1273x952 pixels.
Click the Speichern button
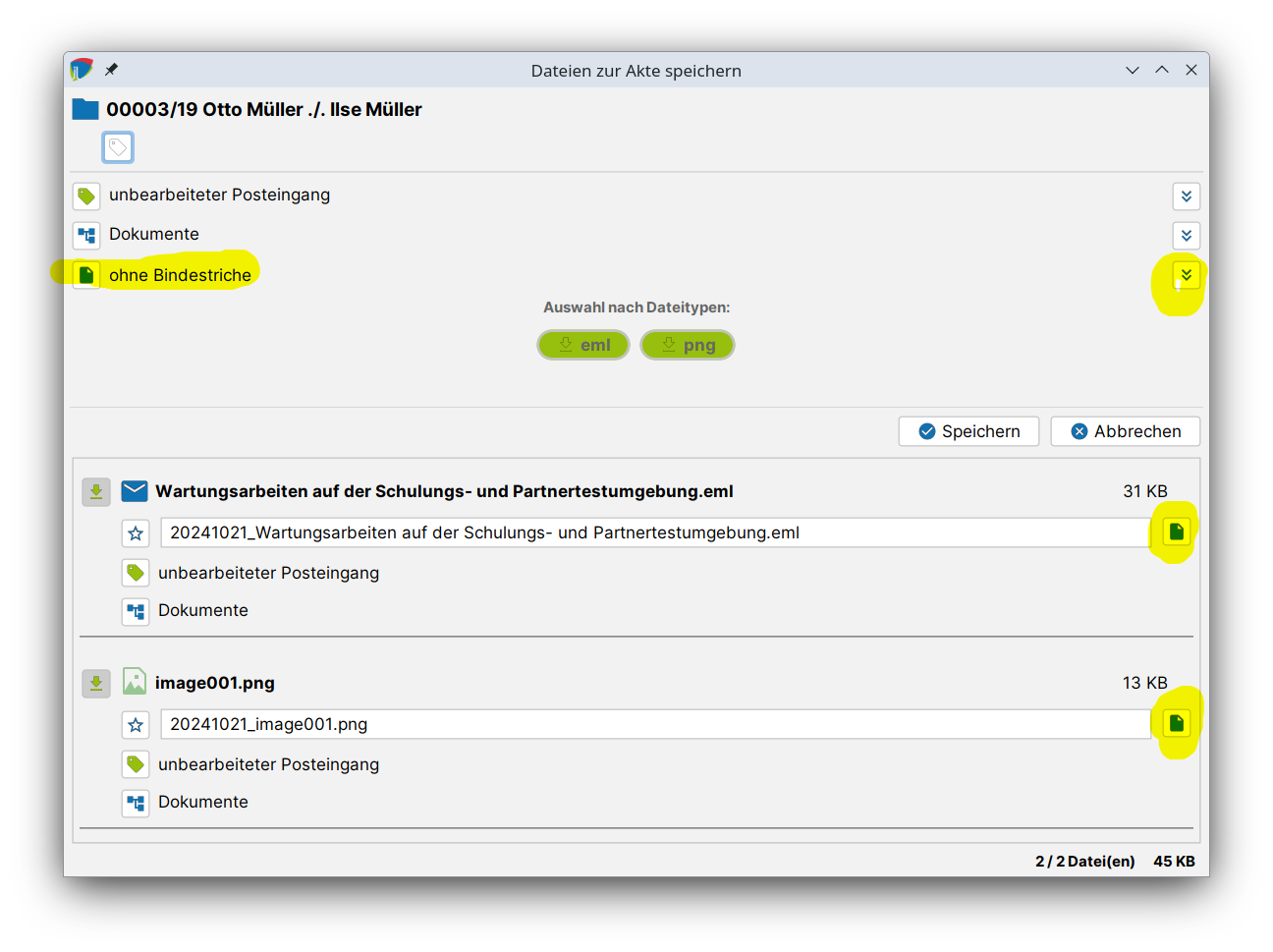969,431
